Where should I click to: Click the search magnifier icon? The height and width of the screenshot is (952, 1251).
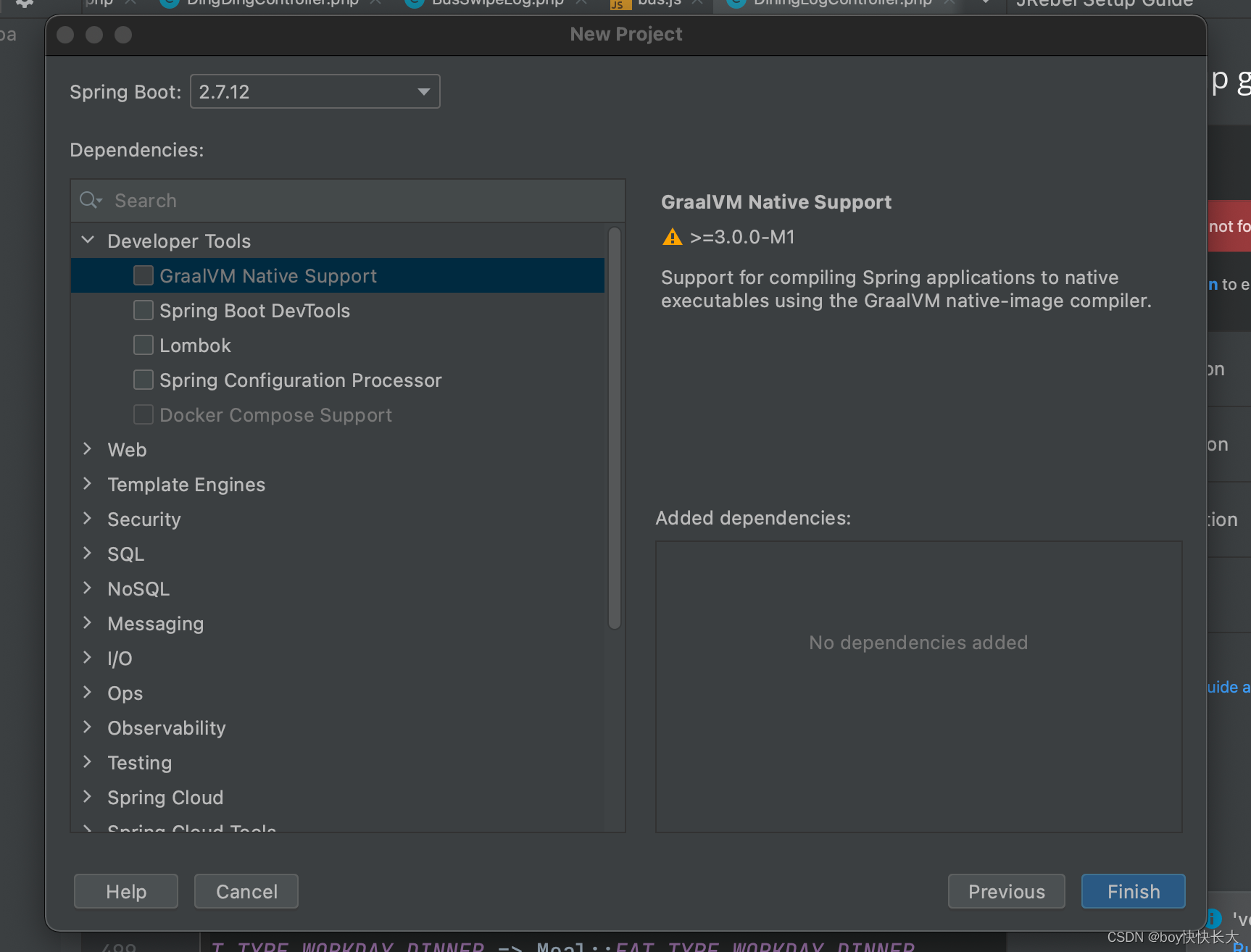[90, 201]
